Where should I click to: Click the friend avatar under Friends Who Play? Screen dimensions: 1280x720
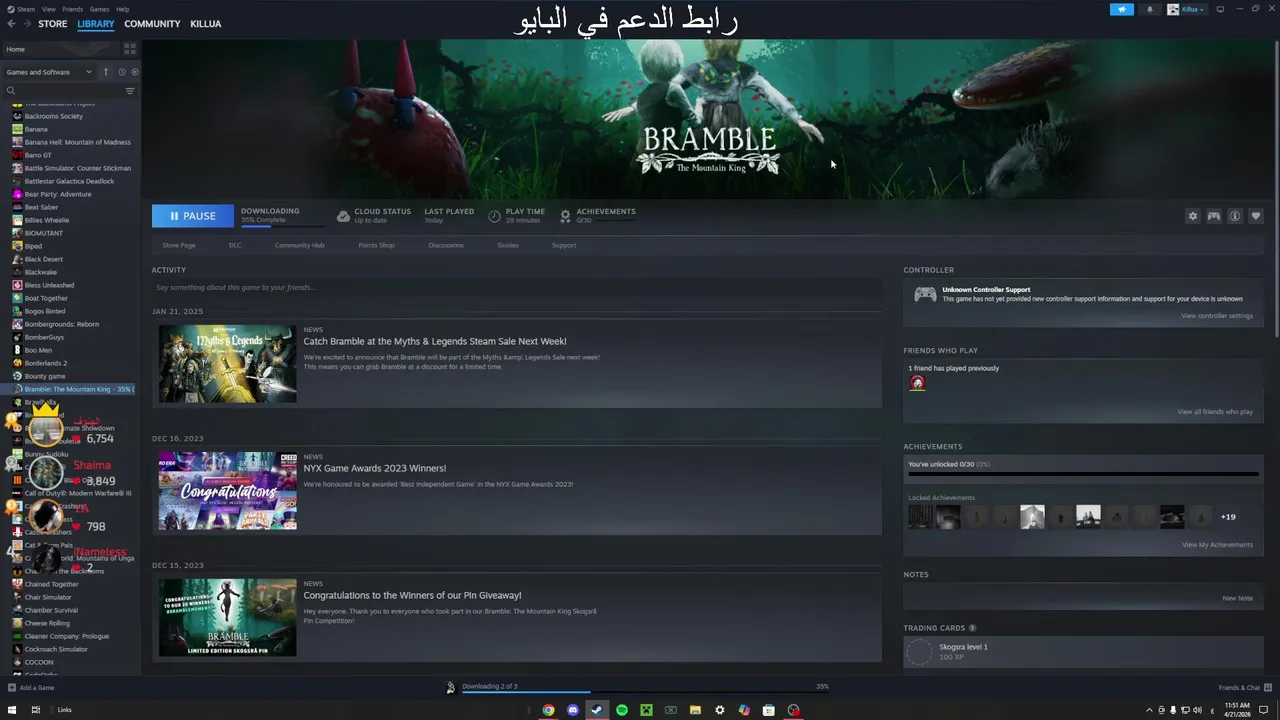pos(917,383)
